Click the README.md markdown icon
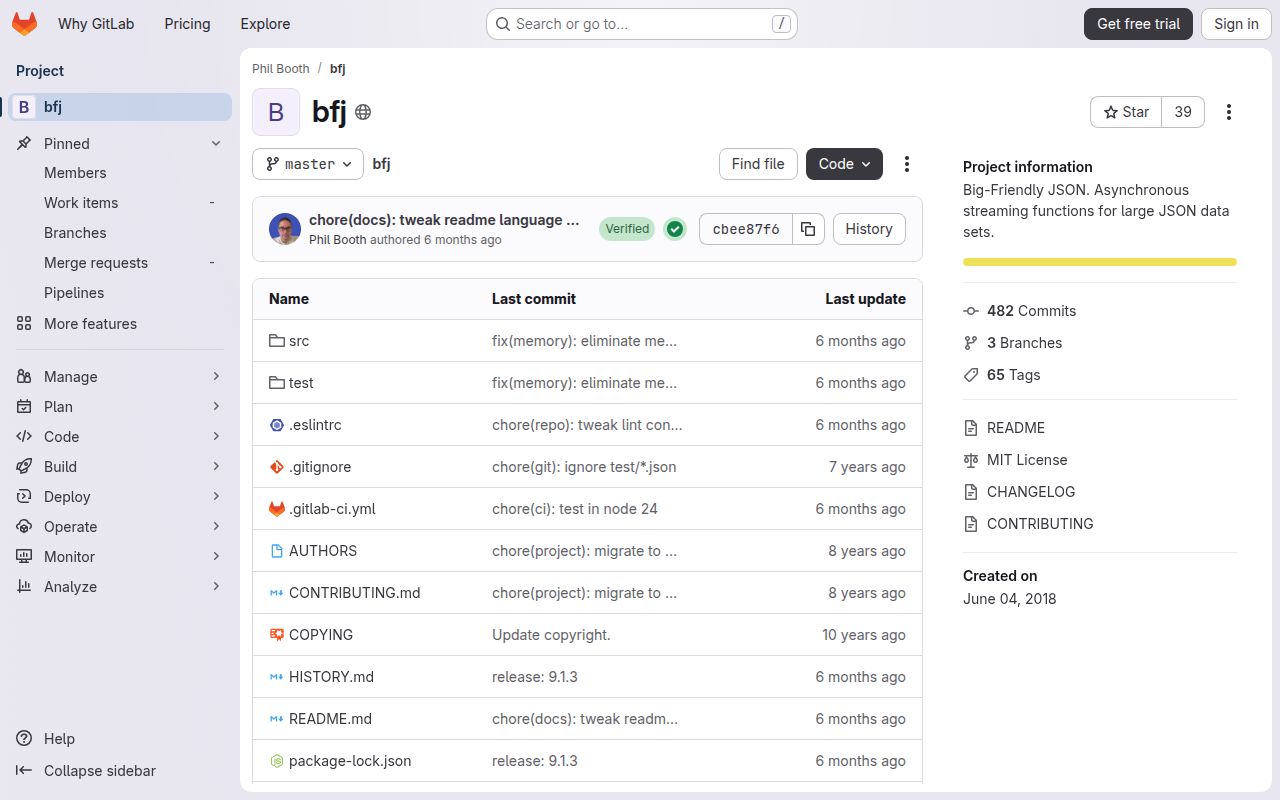1280x800 pixels. (x=277, y=719)
